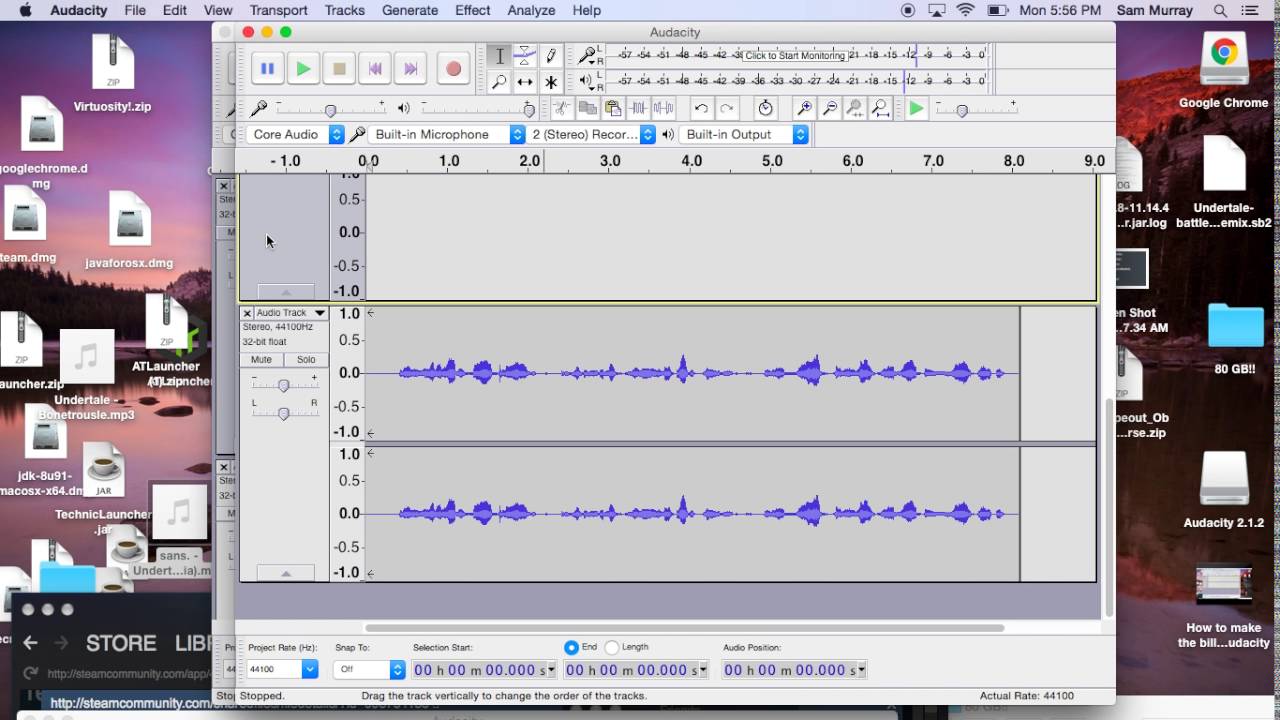Click the Wi-Fi icon in menu bar

[x=965, y=10]
